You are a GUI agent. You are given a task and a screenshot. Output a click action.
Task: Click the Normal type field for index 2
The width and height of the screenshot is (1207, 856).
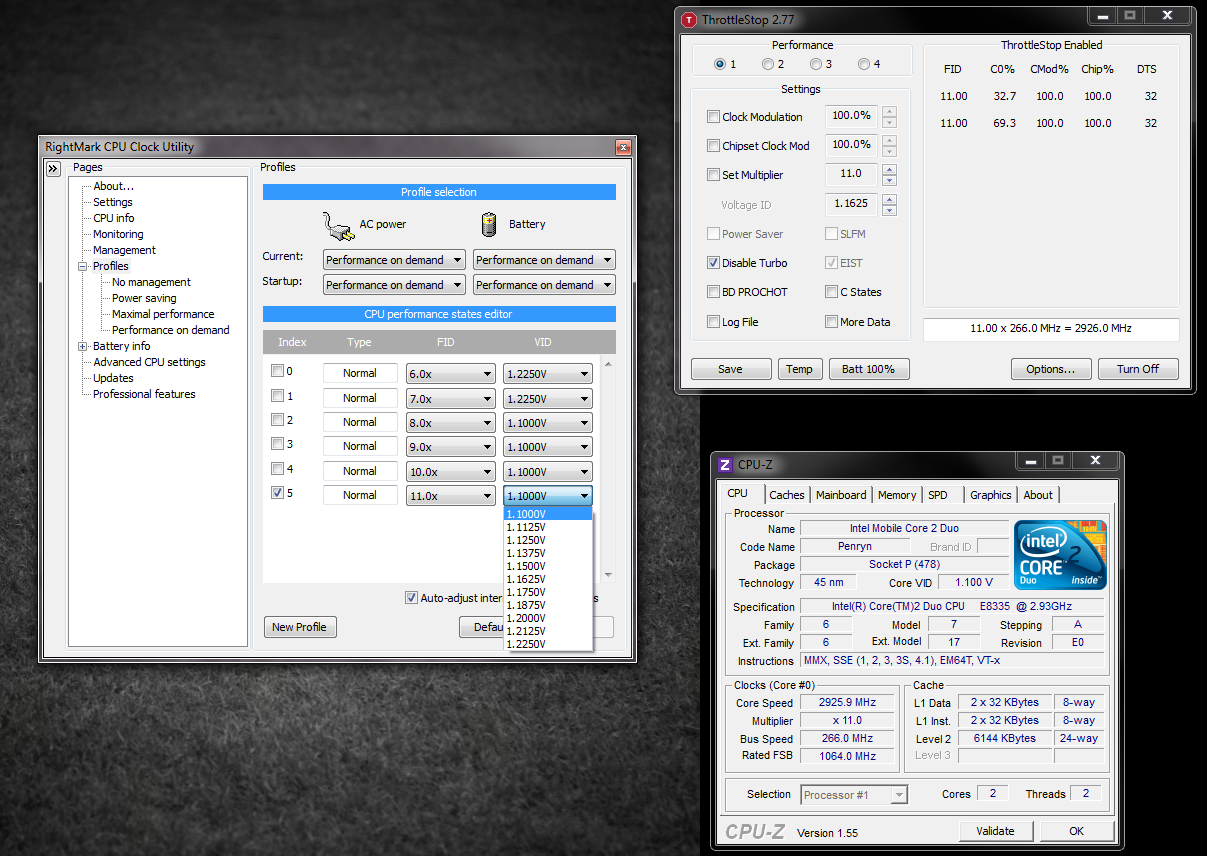tap(360, 422)
